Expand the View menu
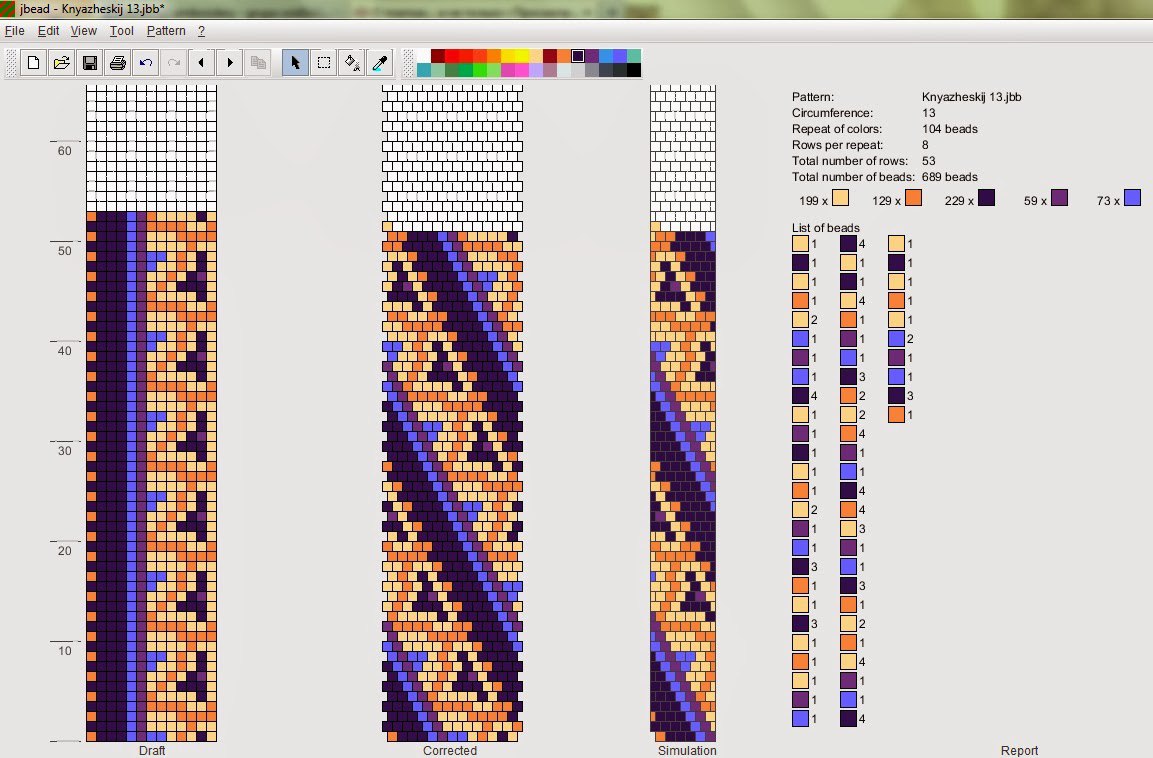1153x758 pixels. point(84,31)
